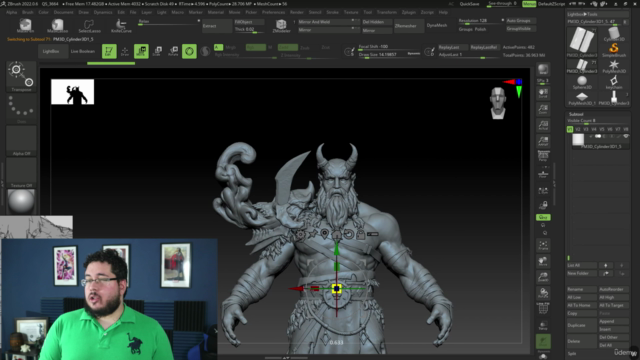
Task: Open the material sphere picker
Action: (x=21, y=202)
